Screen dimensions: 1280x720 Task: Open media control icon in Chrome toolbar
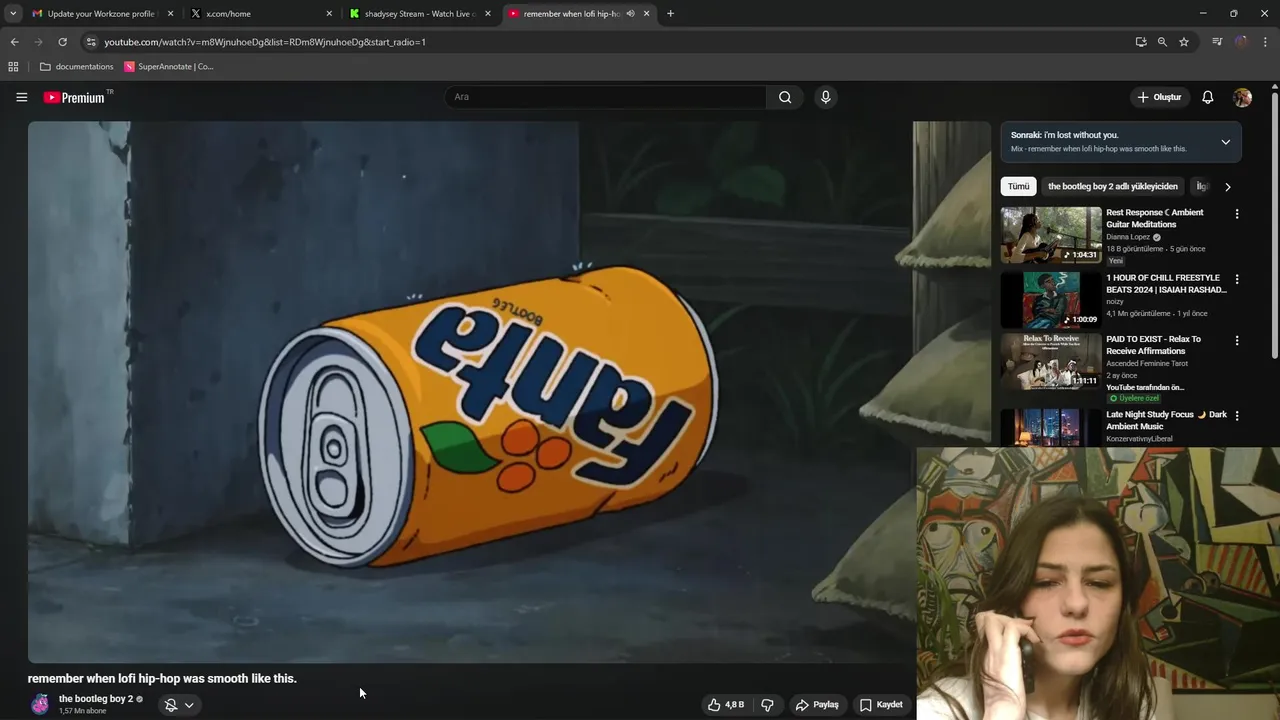1217,42
